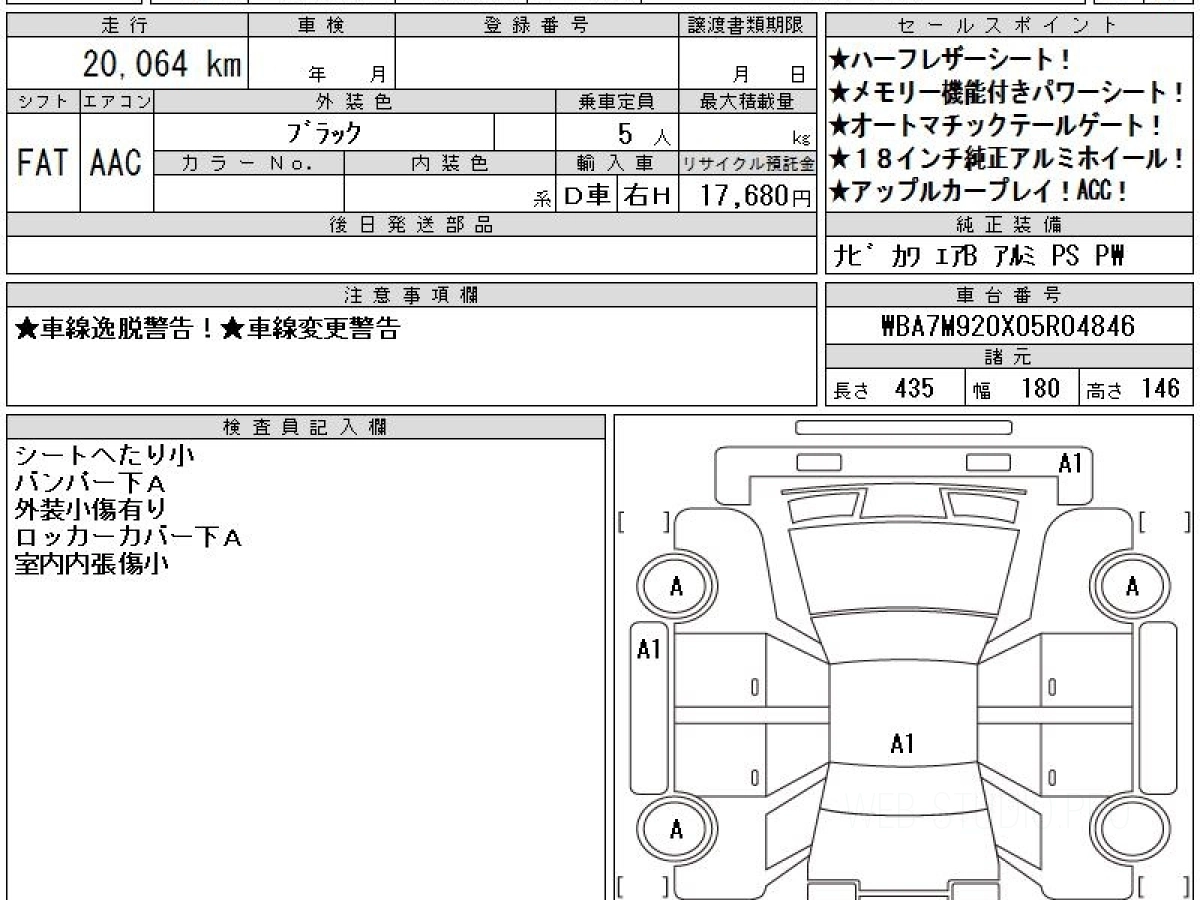
Task: Select the width value 幅 180
Action: (1017, 389)
